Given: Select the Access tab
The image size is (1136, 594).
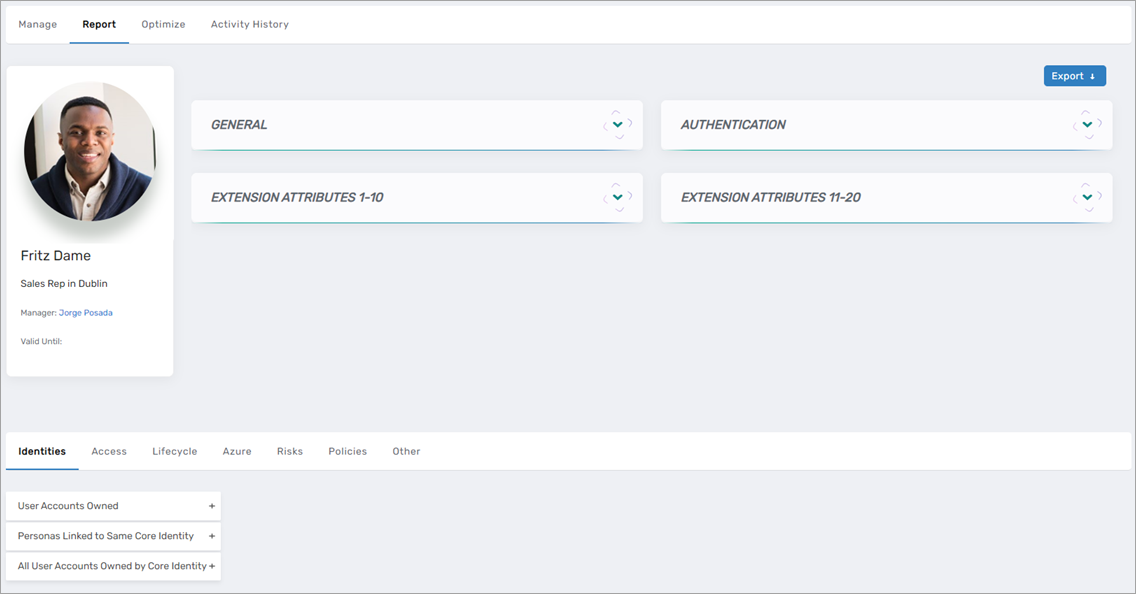Looking at the screenshot, I should 109,451.
